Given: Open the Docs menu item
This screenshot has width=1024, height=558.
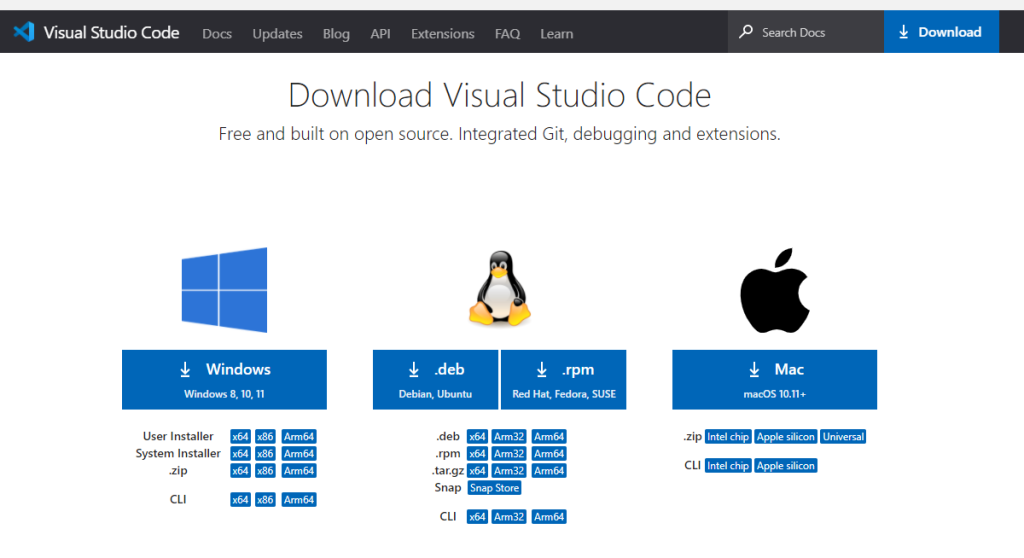Looking at the screenshot, I should pyautogui.click(x=217, y=33).
